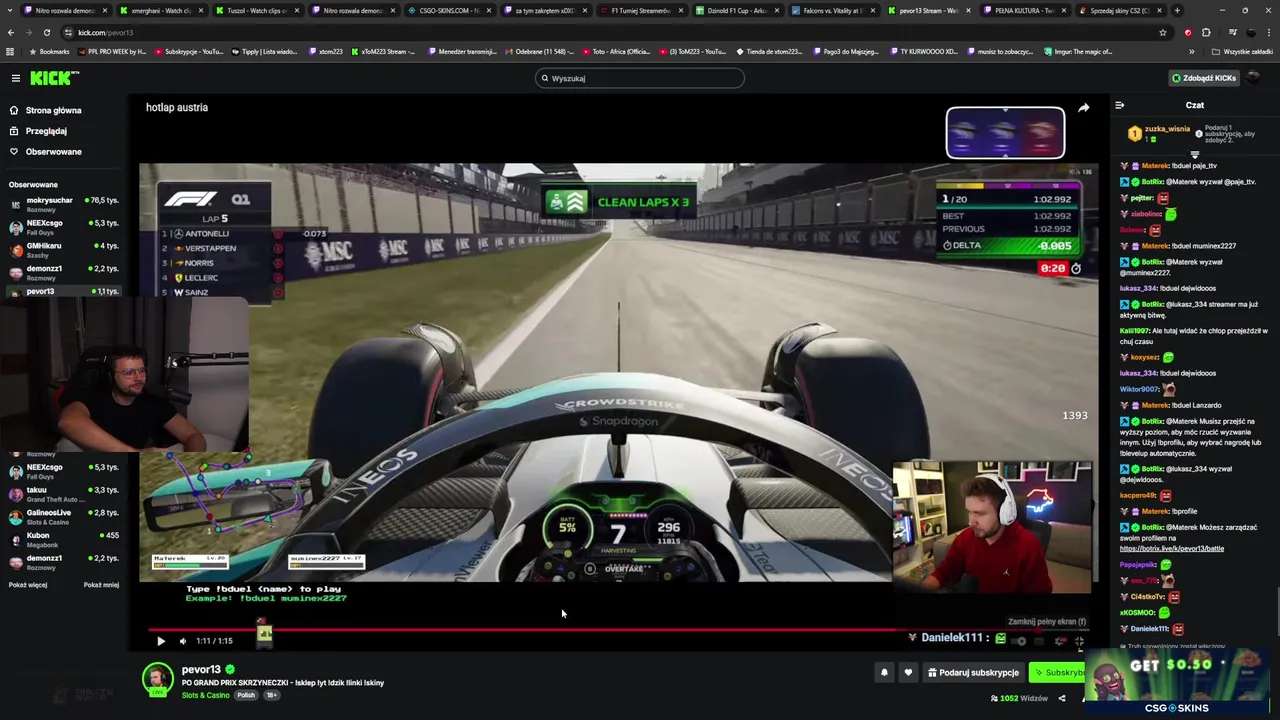Screen dimensions: 1280x720
Task: Open Przeglądaj in the sidebar
Action: coord(46,131)
